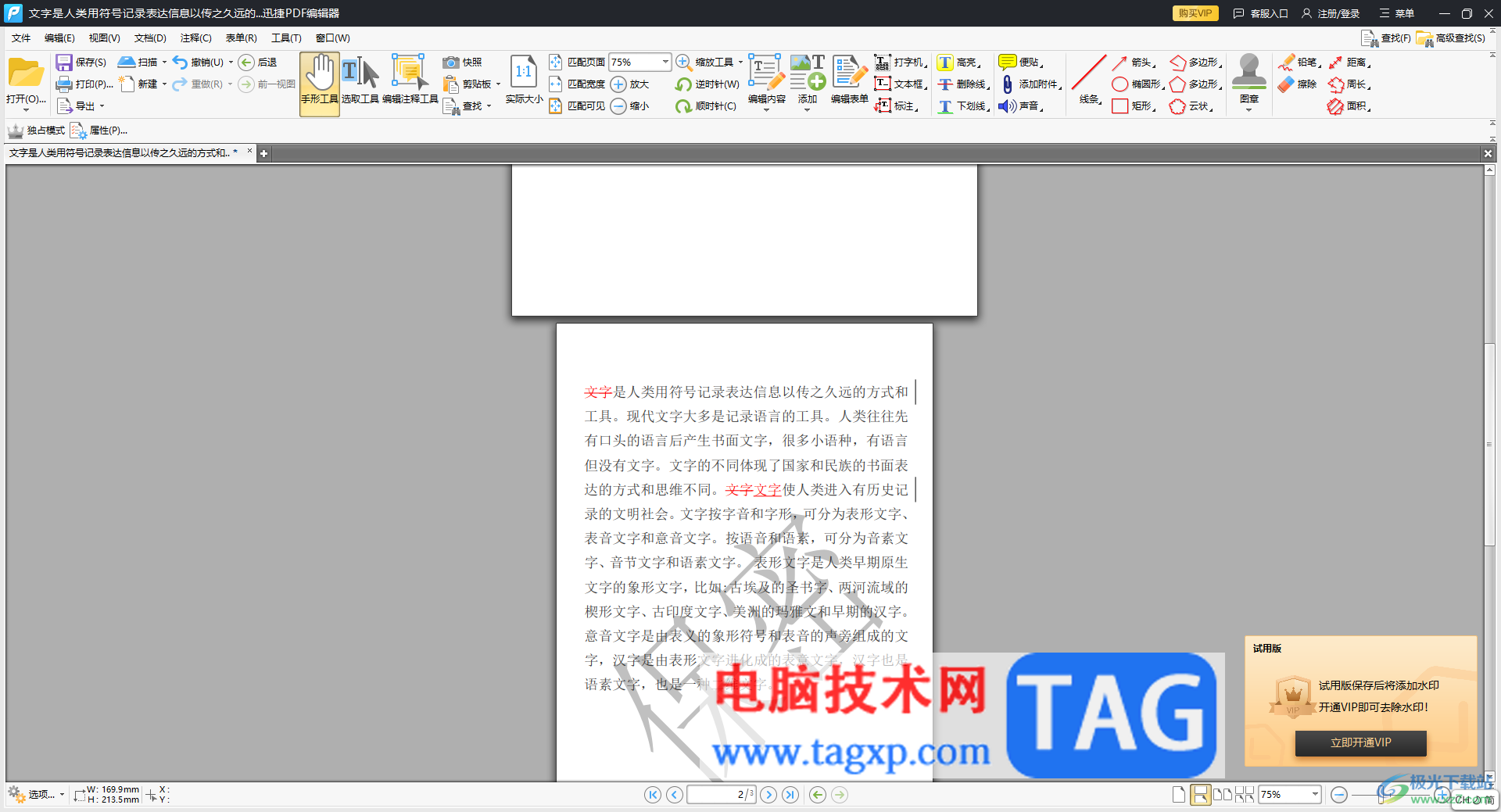Expand the 新建 dropdown arrow
1501x812 pixels.
(164, 84)
